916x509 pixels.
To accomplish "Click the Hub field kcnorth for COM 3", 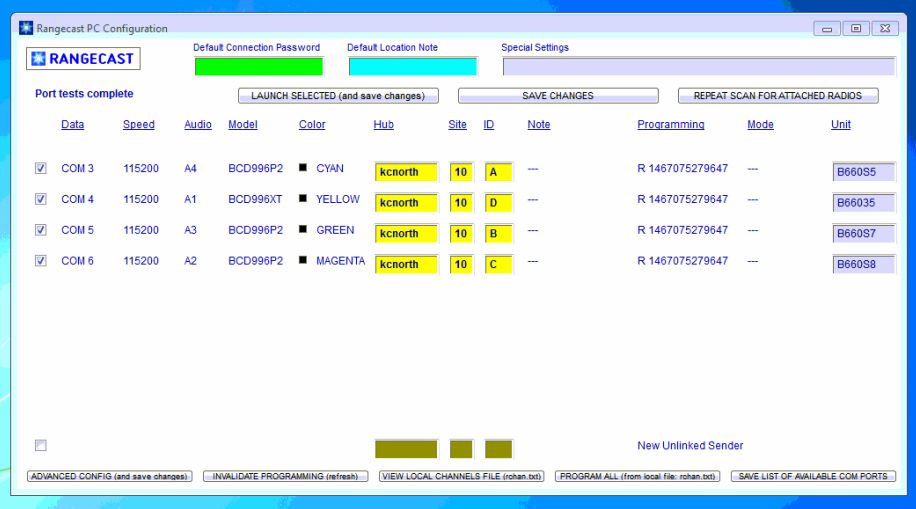I will [x=406, y=172].
